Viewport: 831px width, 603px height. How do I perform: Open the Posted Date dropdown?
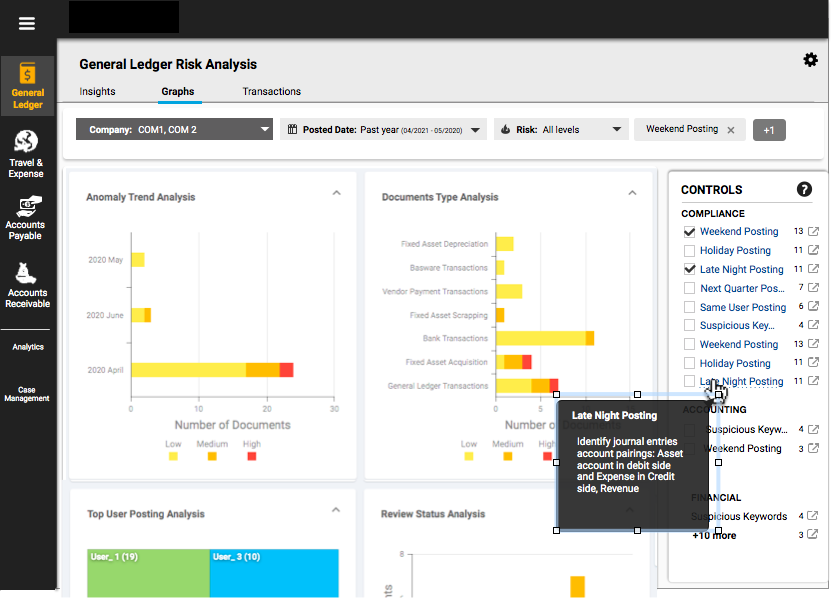383,129
